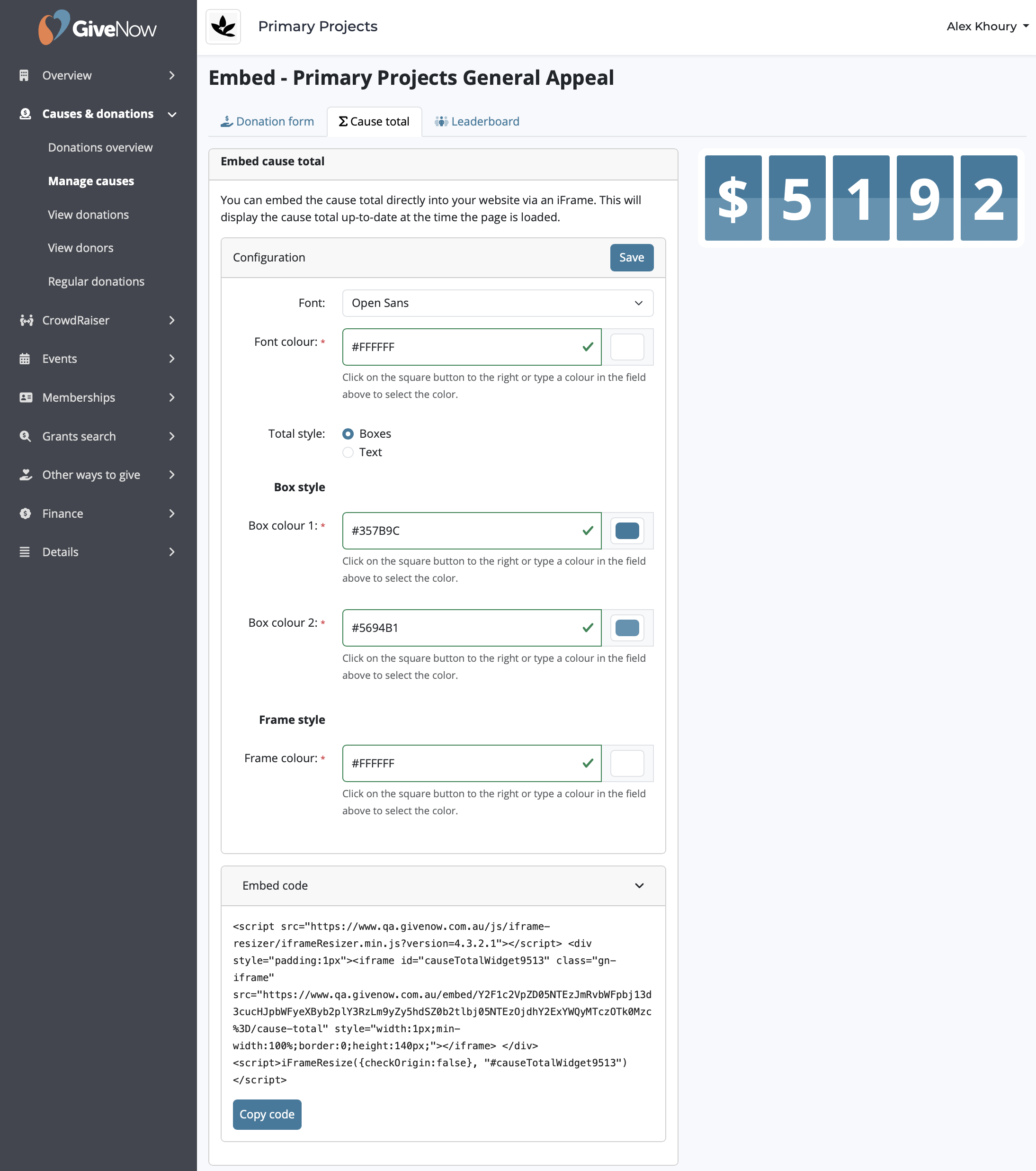The image size is (1036, 1171).
Task: Open the Font dropdown showing Open Sans
Action: click(x=498, y=303)
